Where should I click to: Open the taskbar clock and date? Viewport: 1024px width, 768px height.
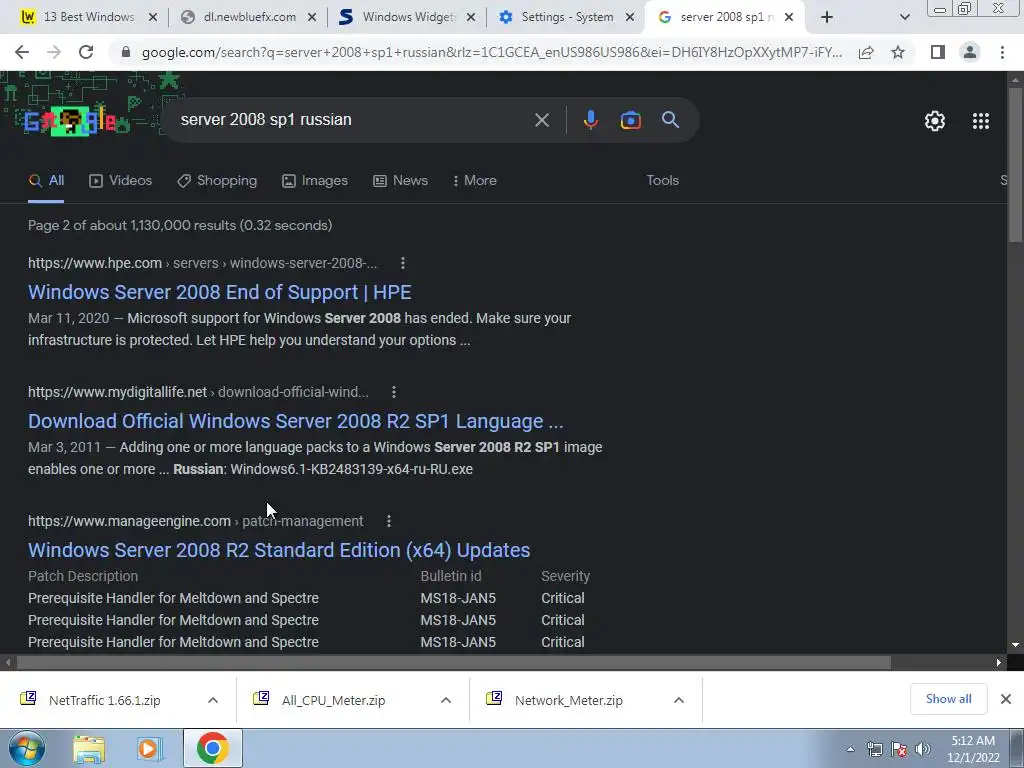(973, 749)
